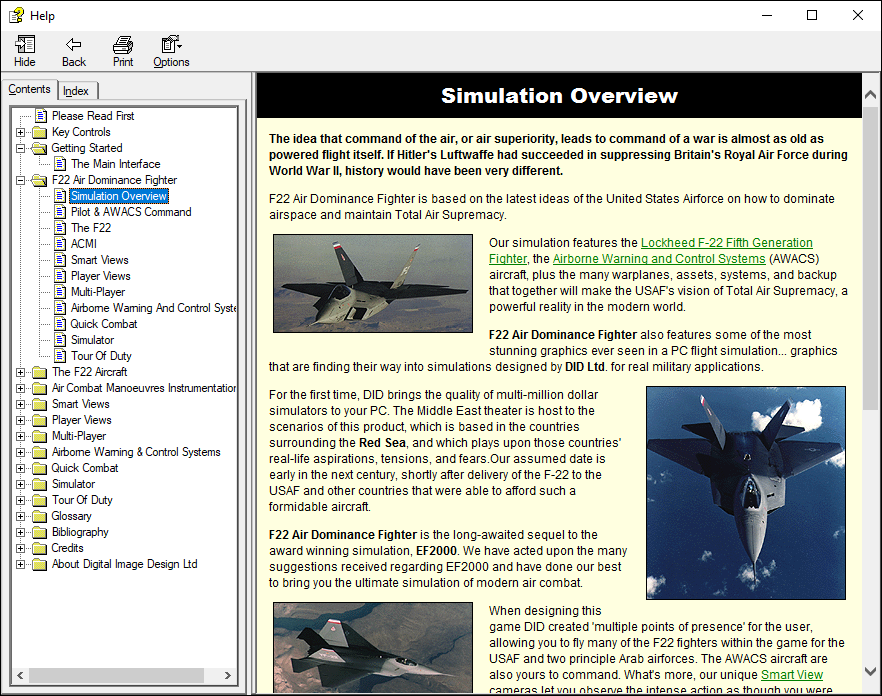This screenshot has width=882, height=696.
Task: Click the ACMI page icon
Action: [x=60, y=244]
